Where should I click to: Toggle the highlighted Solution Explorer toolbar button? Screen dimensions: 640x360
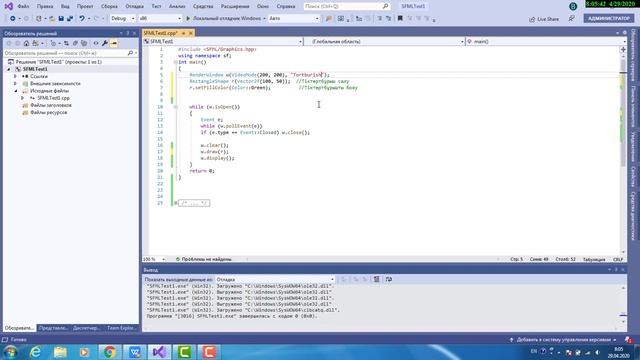[x=114, y=43]
